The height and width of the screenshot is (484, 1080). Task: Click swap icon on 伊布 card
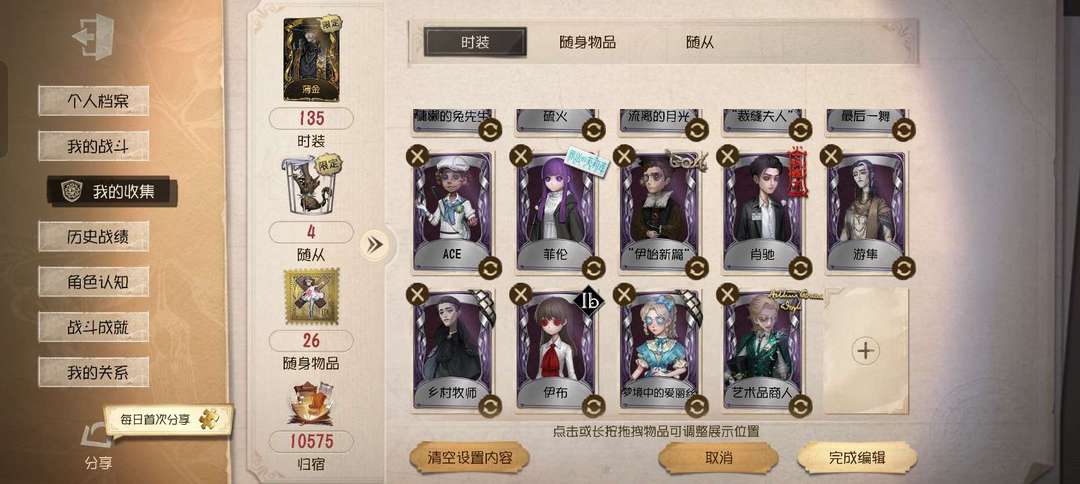point(593,406)
